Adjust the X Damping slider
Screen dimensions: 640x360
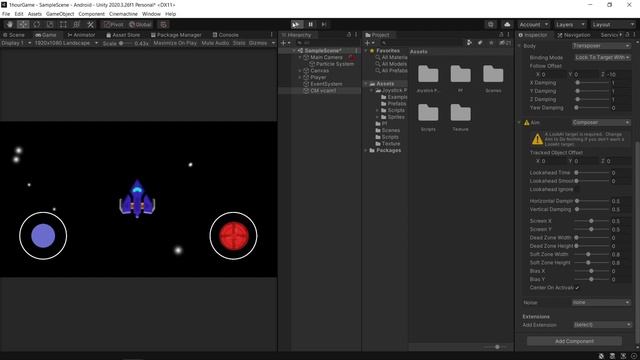pyautogui.click(x=591, y=83)
